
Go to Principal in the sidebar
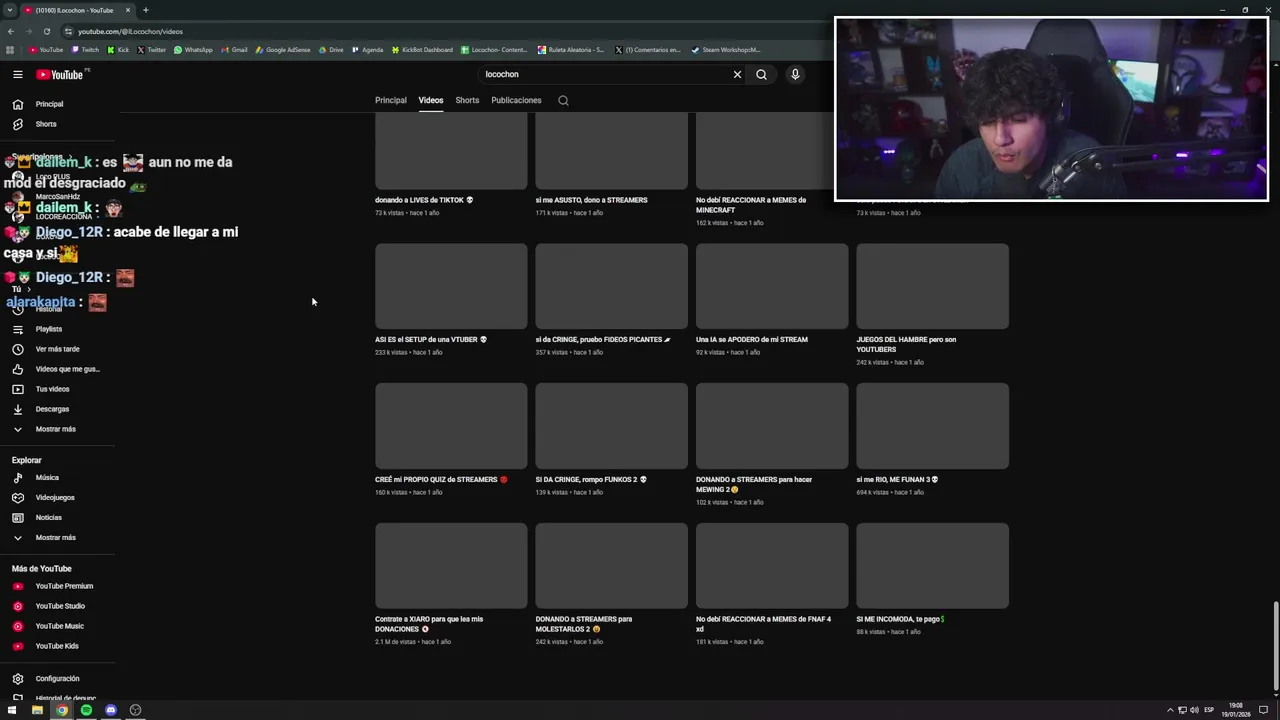[49, 104]
